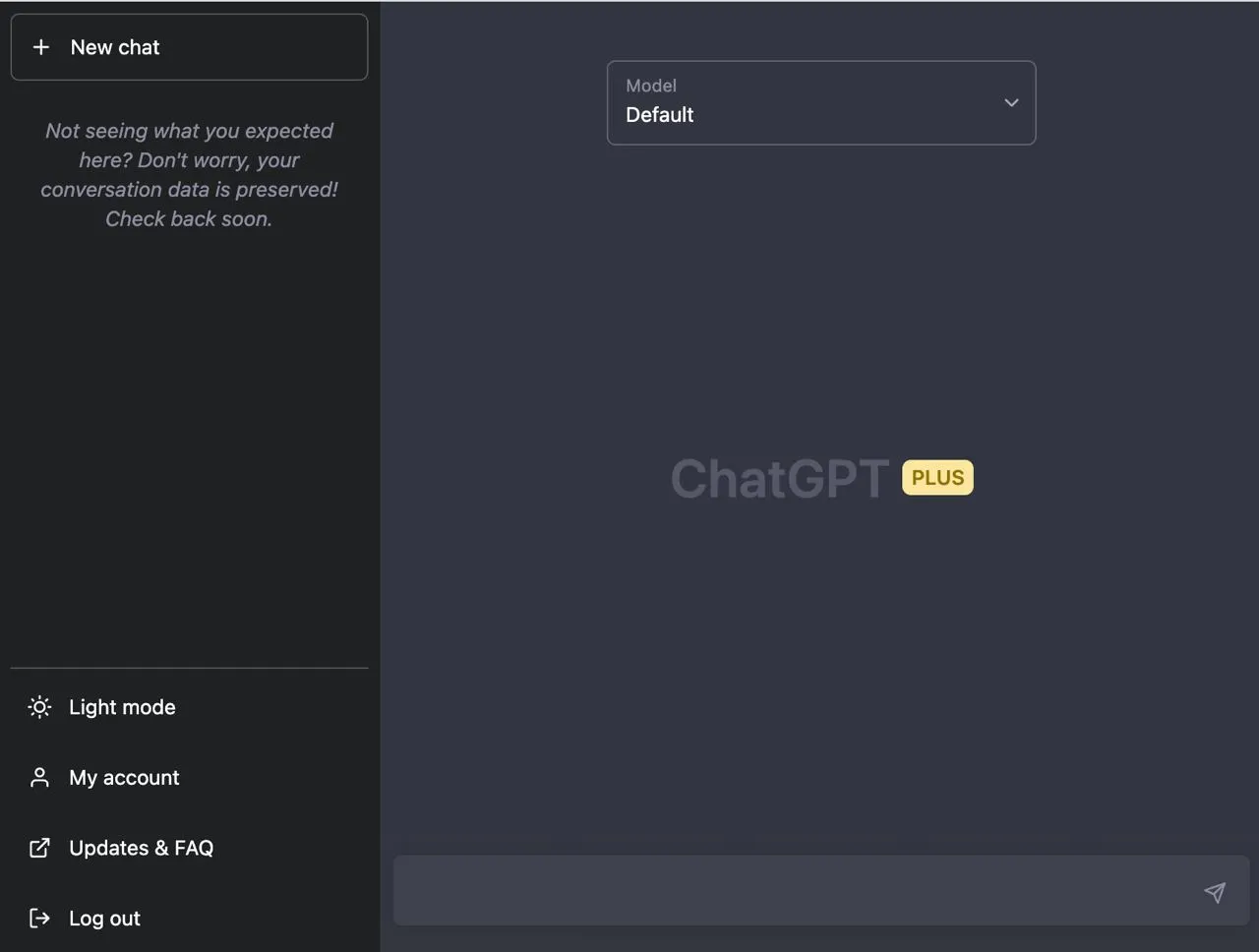Expand the Model dropdown chevron
Screen dimensions: 1259x952
click(x=1011, y=102)
